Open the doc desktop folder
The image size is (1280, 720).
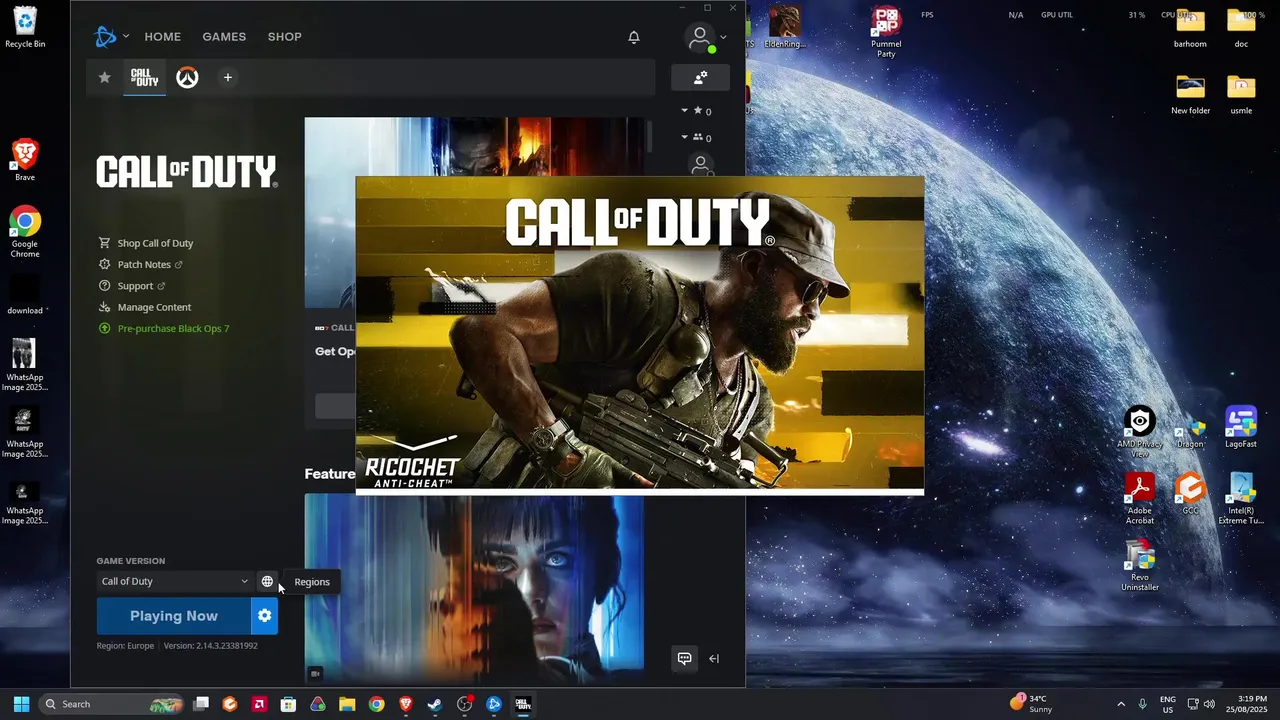click(1241, 28)
